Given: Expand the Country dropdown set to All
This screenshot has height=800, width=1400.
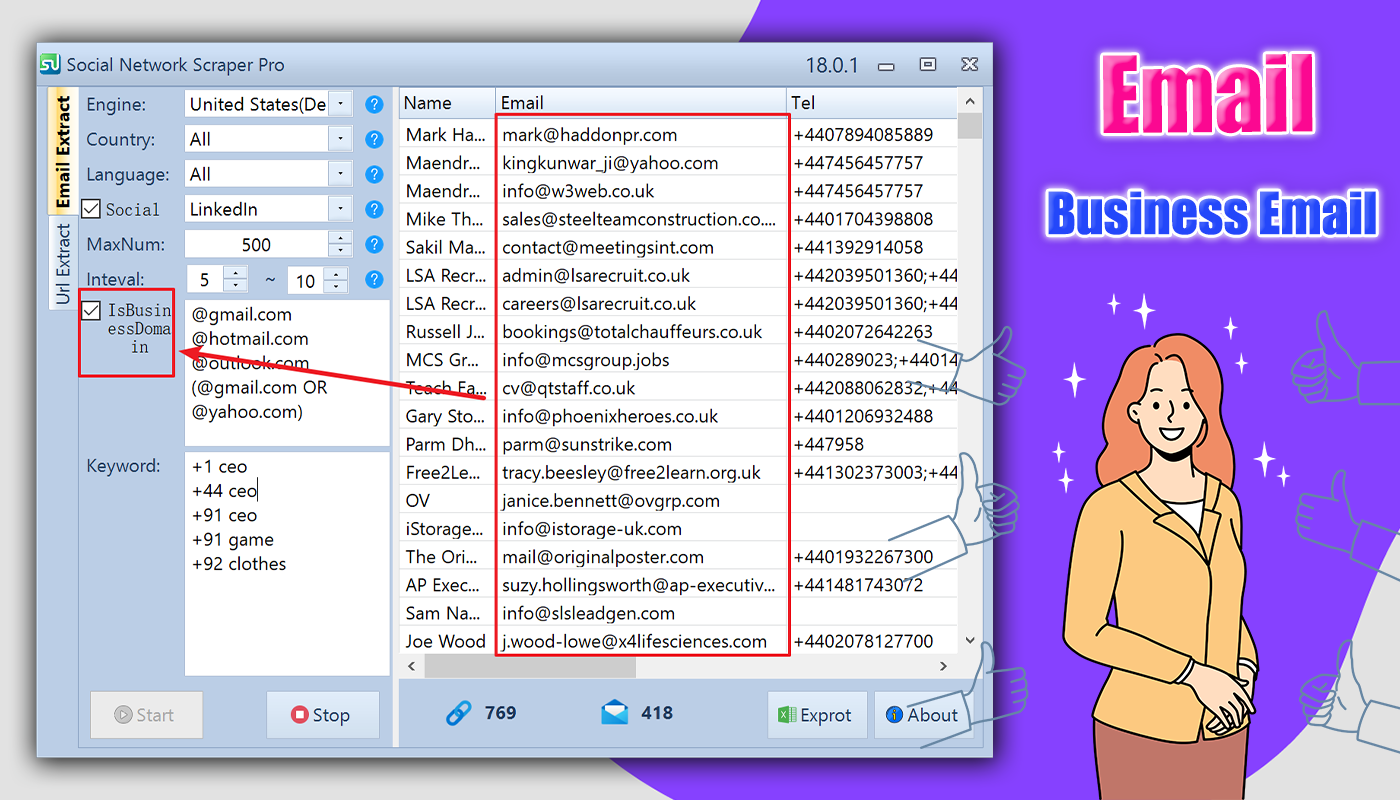Looking at the screenshot, I should pos(269,139).
